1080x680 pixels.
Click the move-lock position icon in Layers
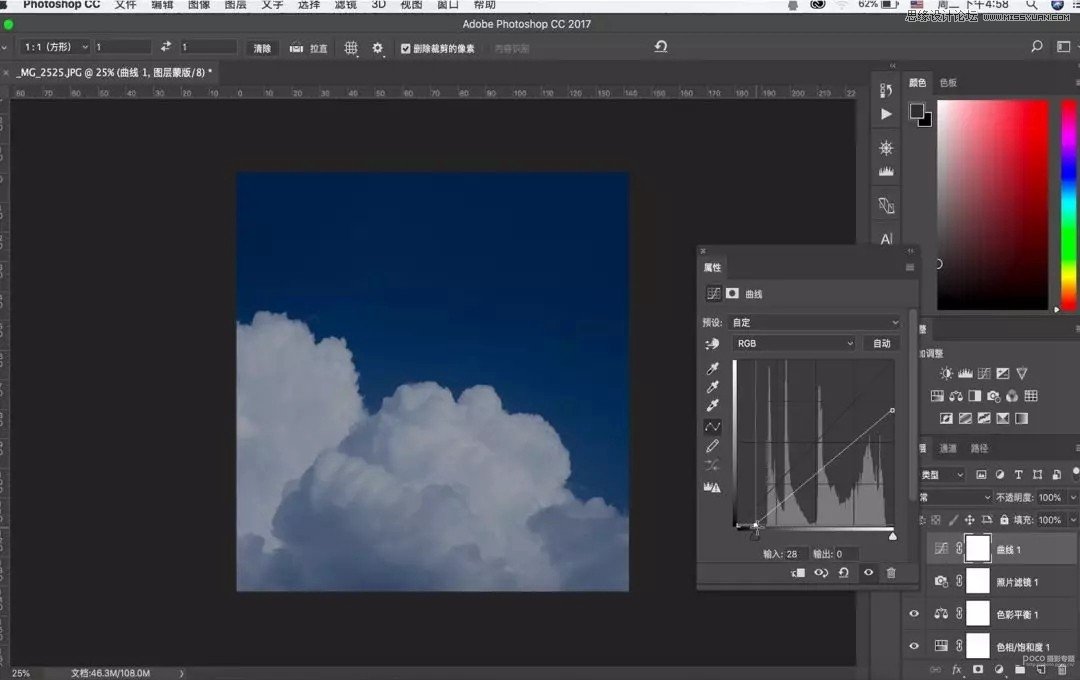coord(969,520)
